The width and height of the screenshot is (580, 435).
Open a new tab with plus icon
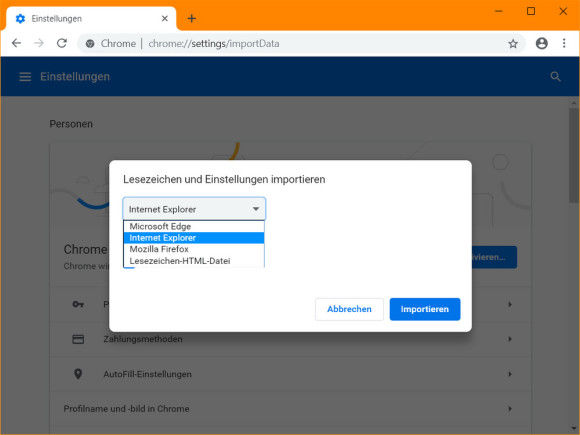[x=192, y=18]
